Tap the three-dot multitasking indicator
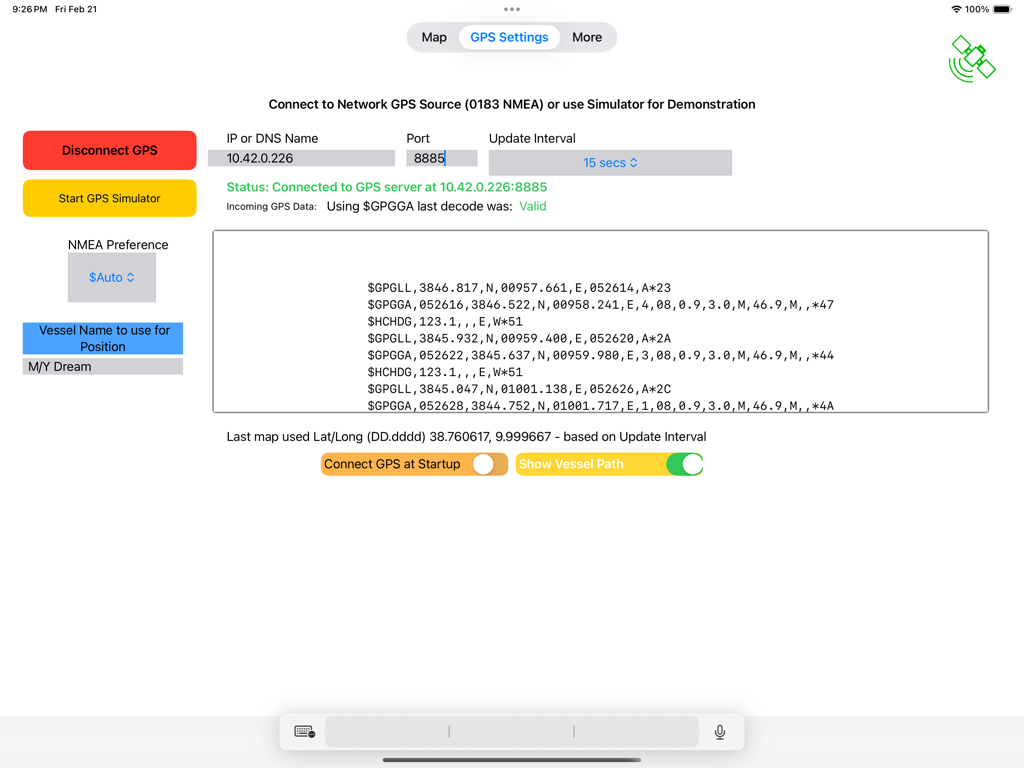Viewport: 1024px width, 768px height. pos(512,9)
